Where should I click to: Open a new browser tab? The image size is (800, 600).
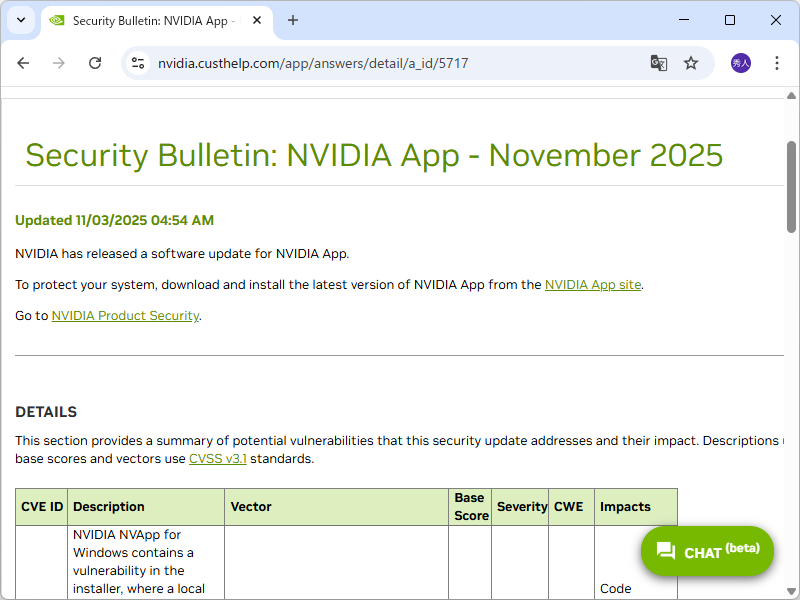[293, 20]
